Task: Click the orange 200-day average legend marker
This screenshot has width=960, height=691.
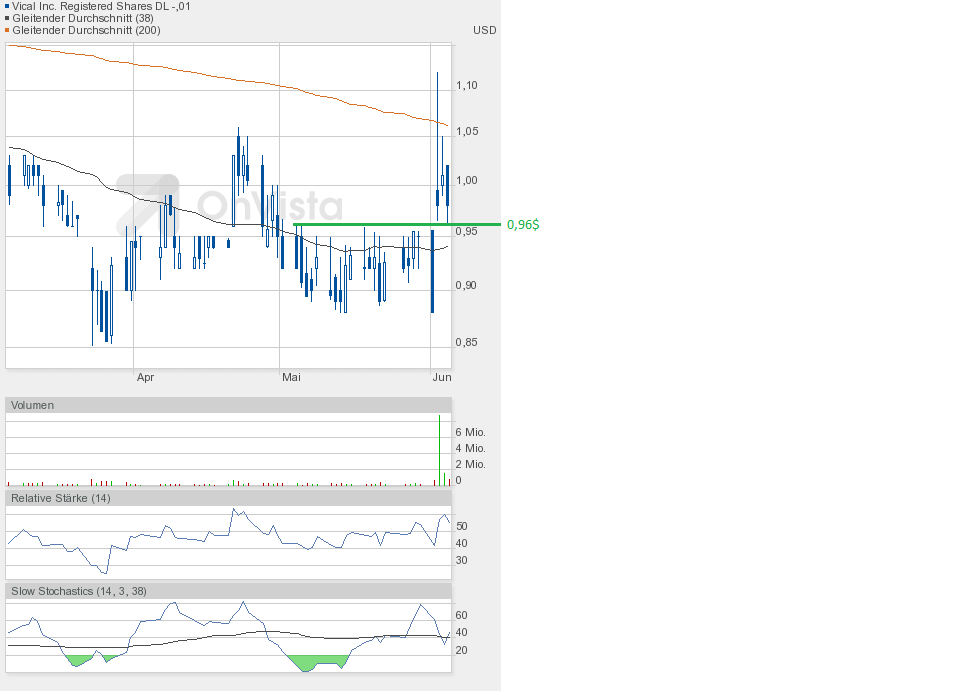Action: point(7,30)
